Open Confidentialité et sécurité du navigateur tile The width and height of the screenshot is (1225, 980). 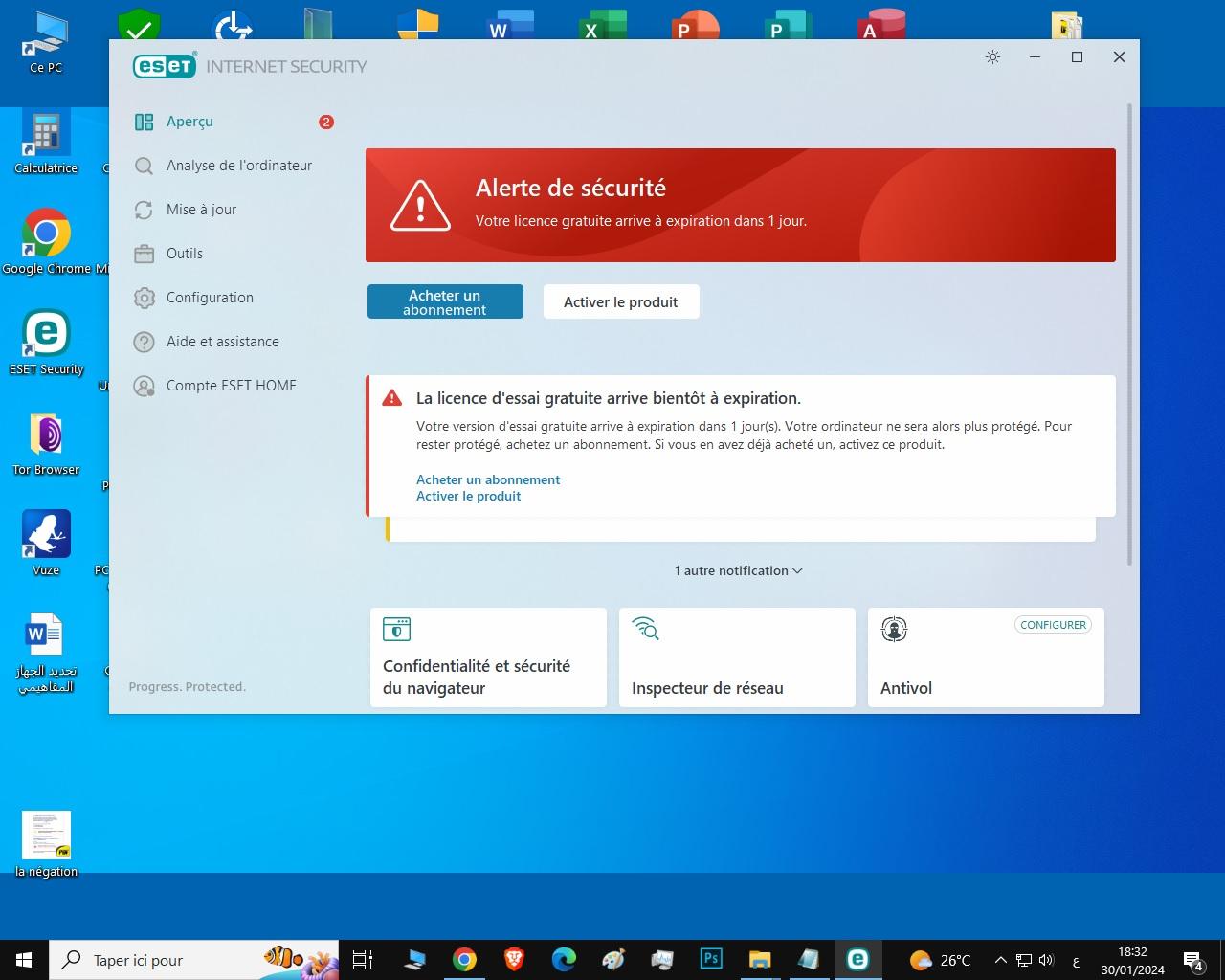(x=488, y=657)
